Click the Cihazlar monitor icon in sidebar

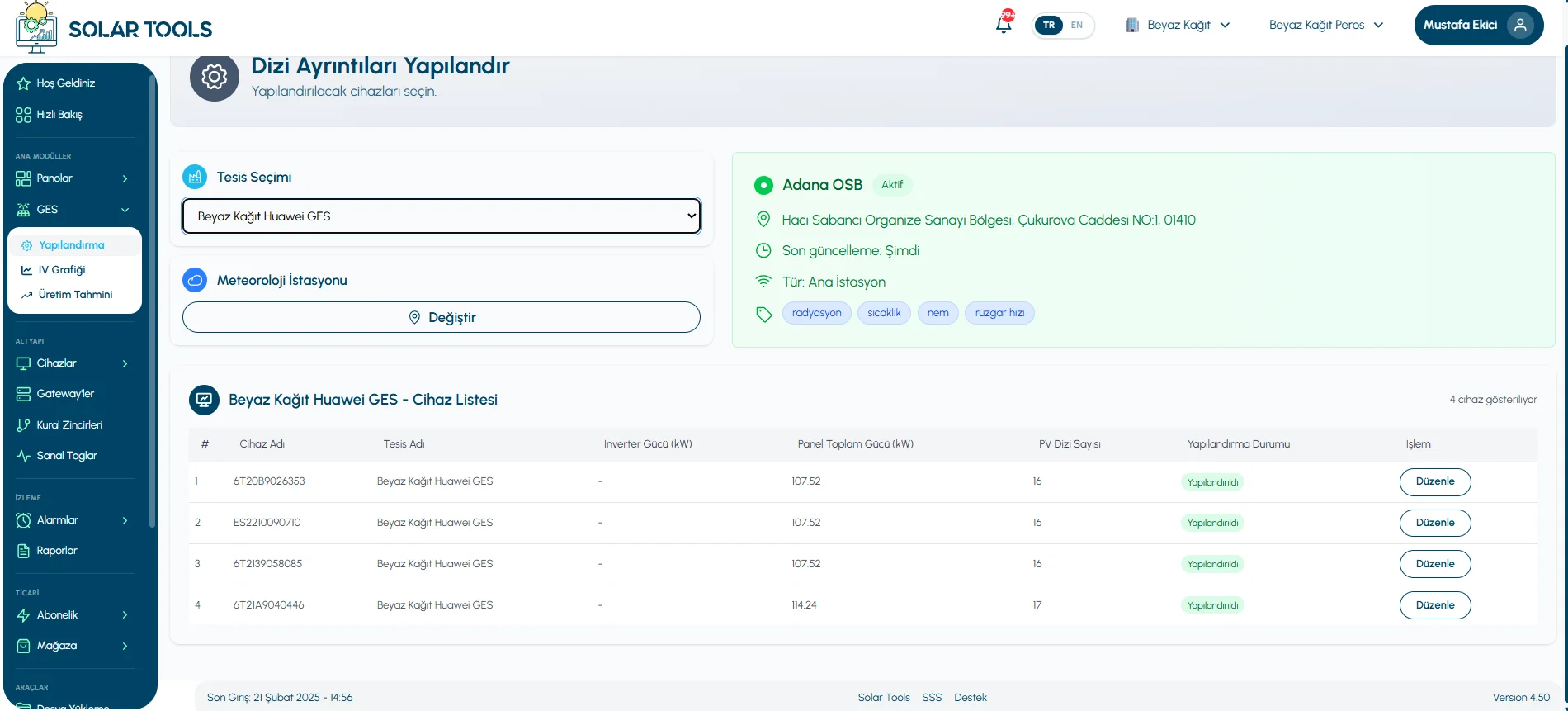23,363
